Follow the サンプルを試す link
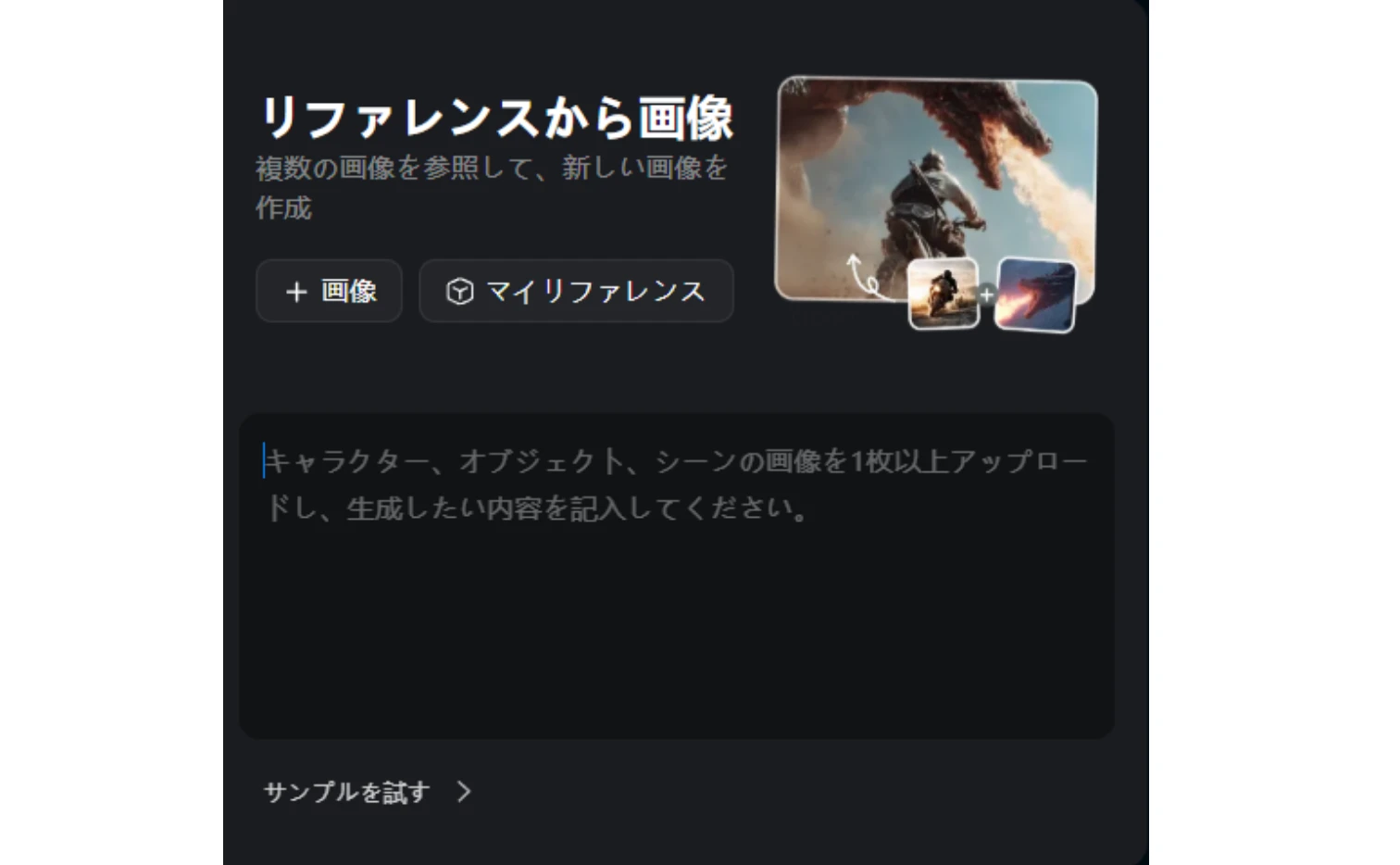The width and height of the screenshot is (1400, 865). (x=347, y=792)
